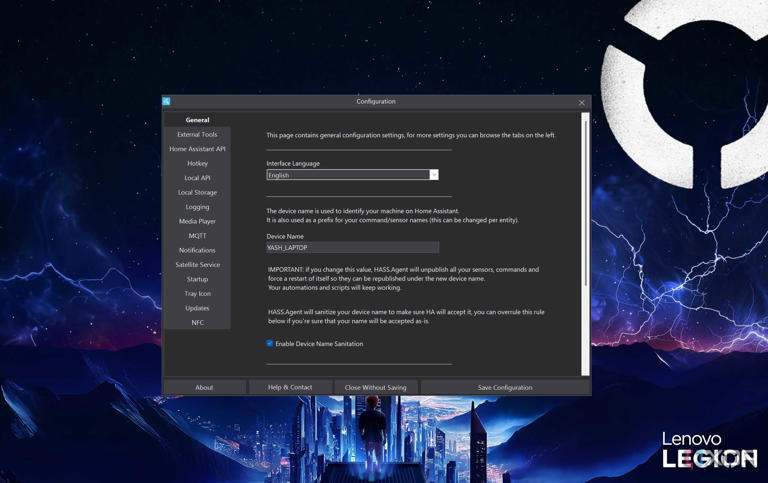The width and height of the screenshot is (768, 483).
Task: Click the About button
Action: tap(204, 387)
